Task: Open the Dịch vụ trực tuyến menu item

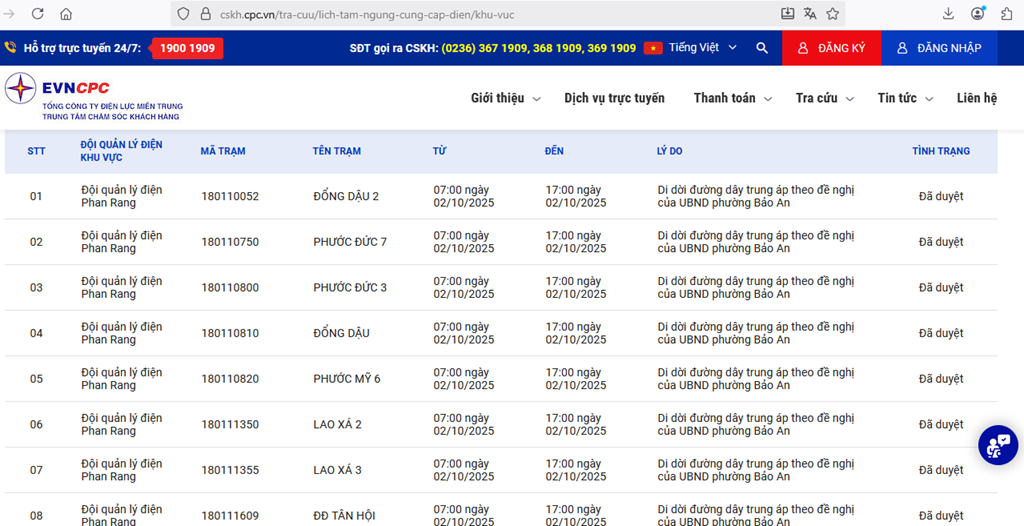Action: click(x=614, y=98)
